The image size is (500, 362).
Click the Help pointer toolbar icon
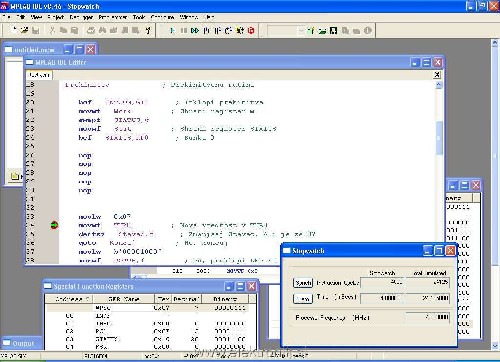click(x=148, y=31)
